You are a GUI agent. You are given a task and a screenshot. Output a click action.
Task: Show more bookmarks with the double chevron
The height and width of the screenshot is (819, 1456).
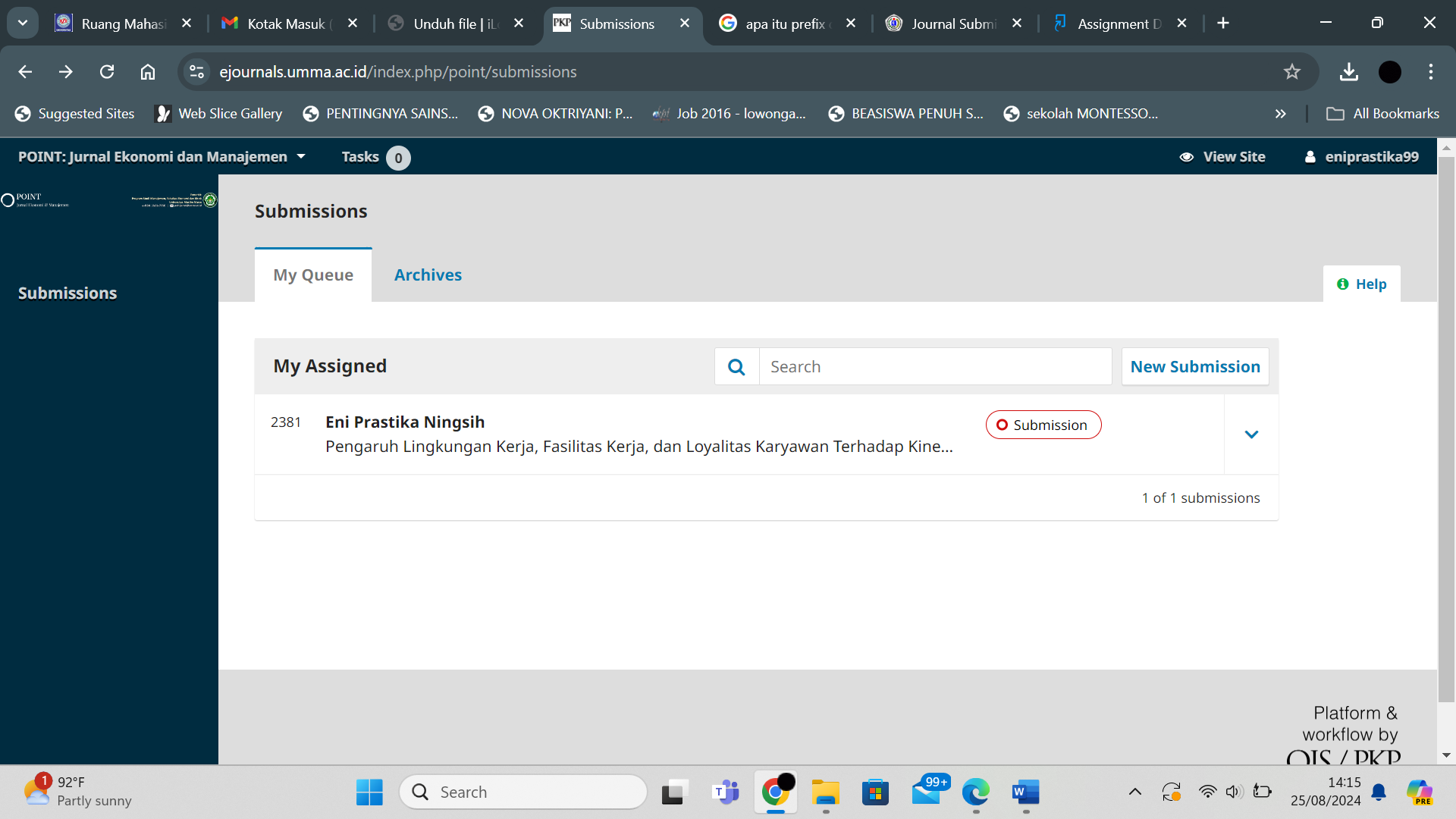pyautogui.click(x=1281, y=114)
